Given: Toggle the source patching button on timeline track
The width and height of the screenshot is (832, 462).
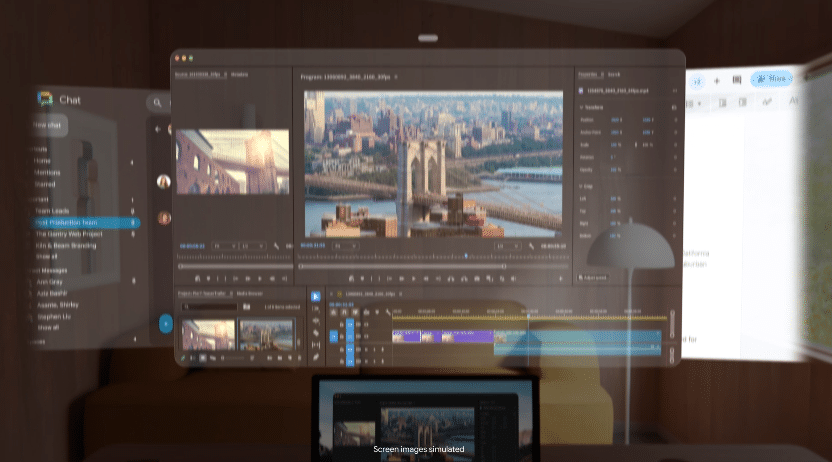Looking at the screenshot, I should coord(334,336).
